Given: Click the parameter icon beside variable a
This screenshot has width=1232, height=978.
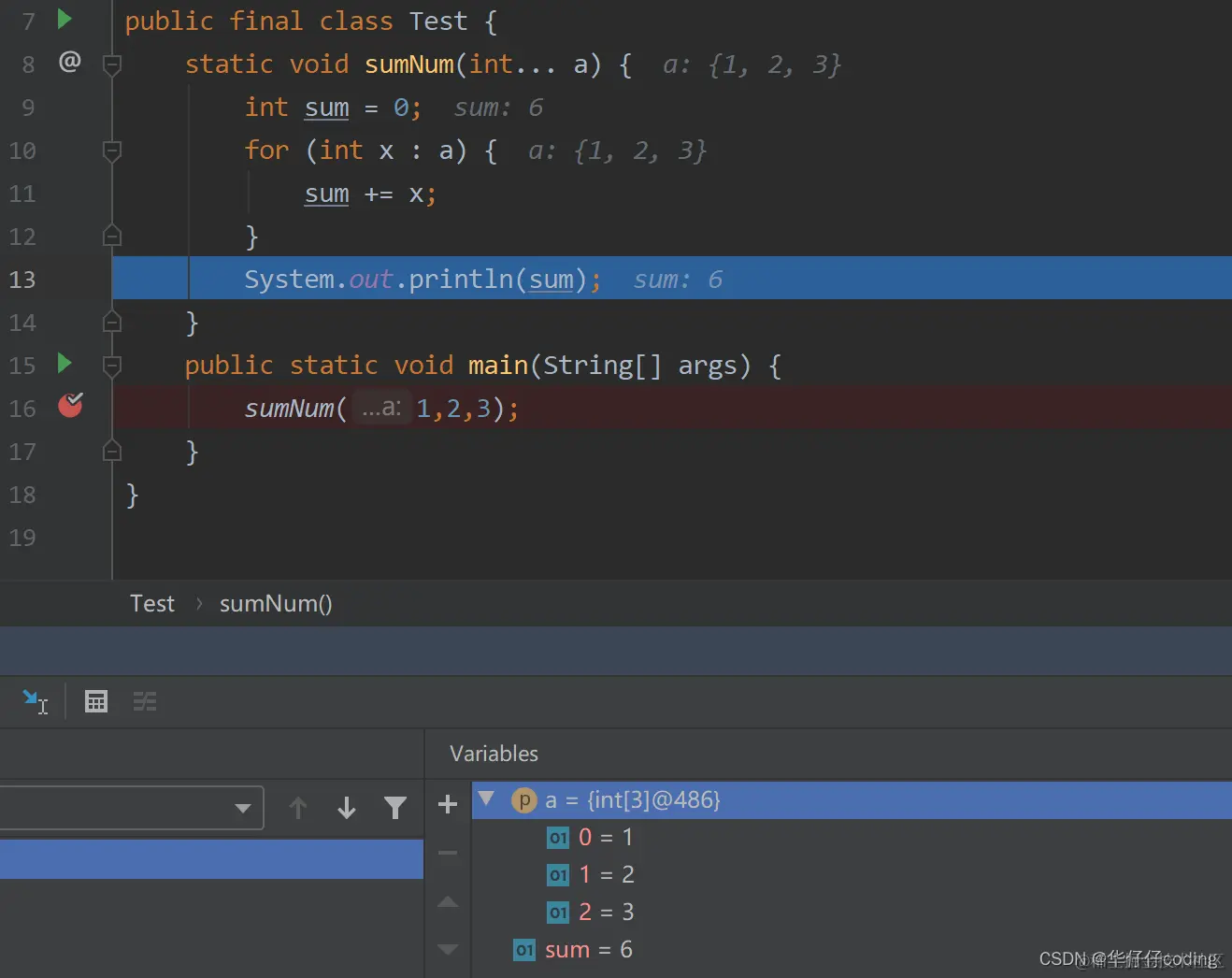Looking at the screenshot, I should click(x=524, y=800).
